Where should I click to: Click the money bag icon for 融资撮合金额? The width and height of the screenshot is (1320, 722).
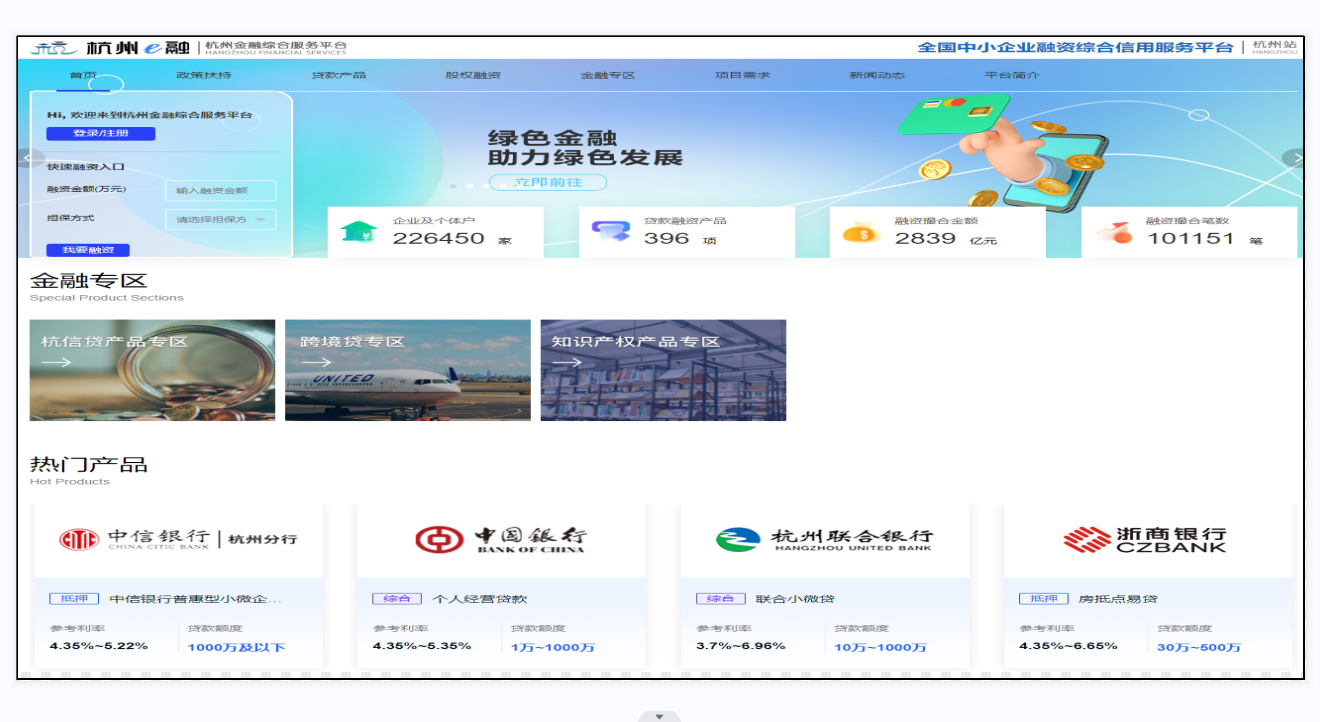[x=860, y=233]
